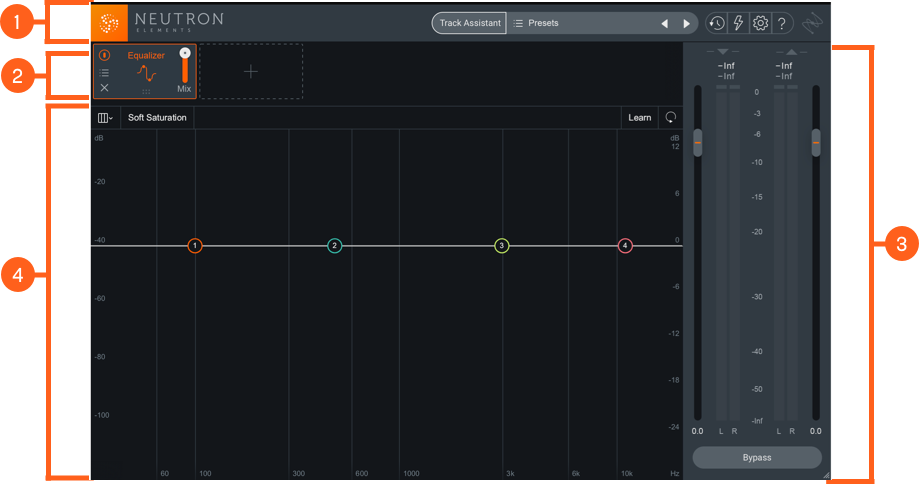This screenshot has width=919, height=484.
Task: Click the Learn button
Action: pos(639,118)
